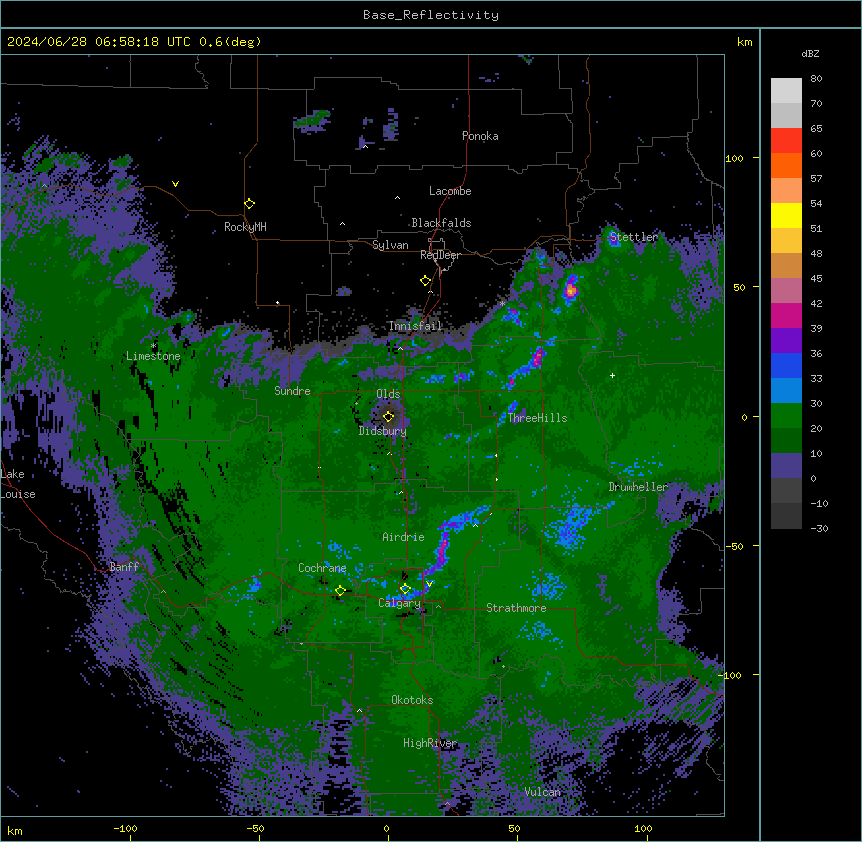862x842 pixels.
Task: Click the orange 57–60 dBZ legend swatch
Action: [x=786, y=165]
